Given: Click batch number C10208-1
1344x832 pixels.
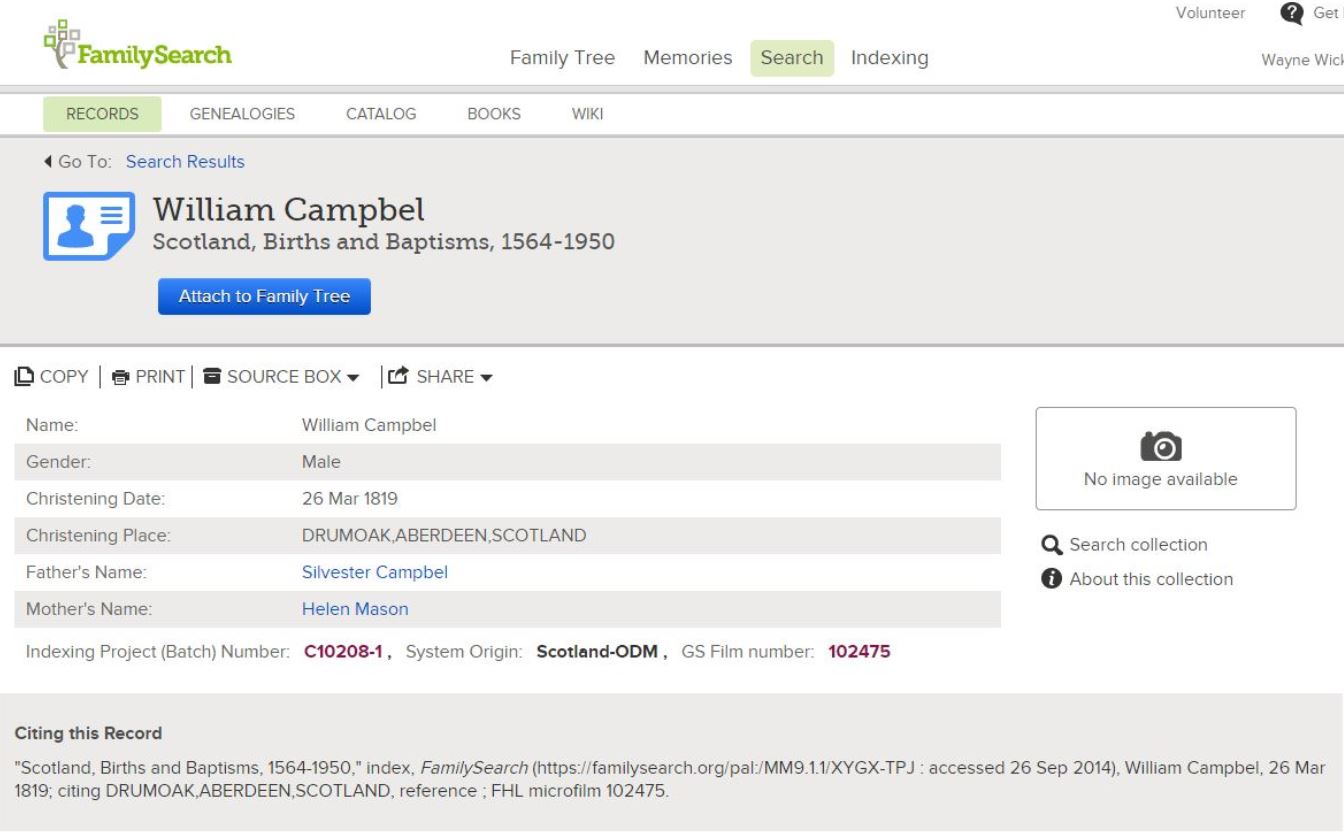Looking at the screenshot, I should tap(344, 652).
